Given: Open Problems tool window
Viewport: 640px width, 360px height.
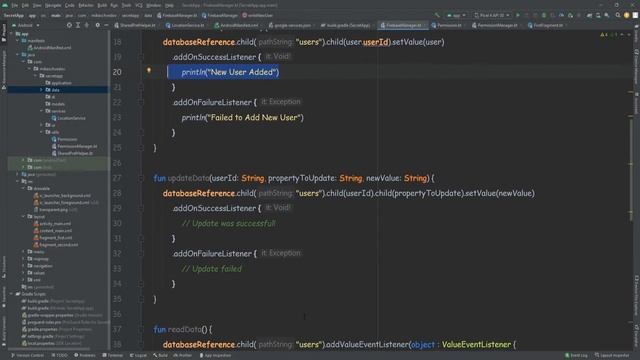Looking at the screenshot, I should click(85, 356).
